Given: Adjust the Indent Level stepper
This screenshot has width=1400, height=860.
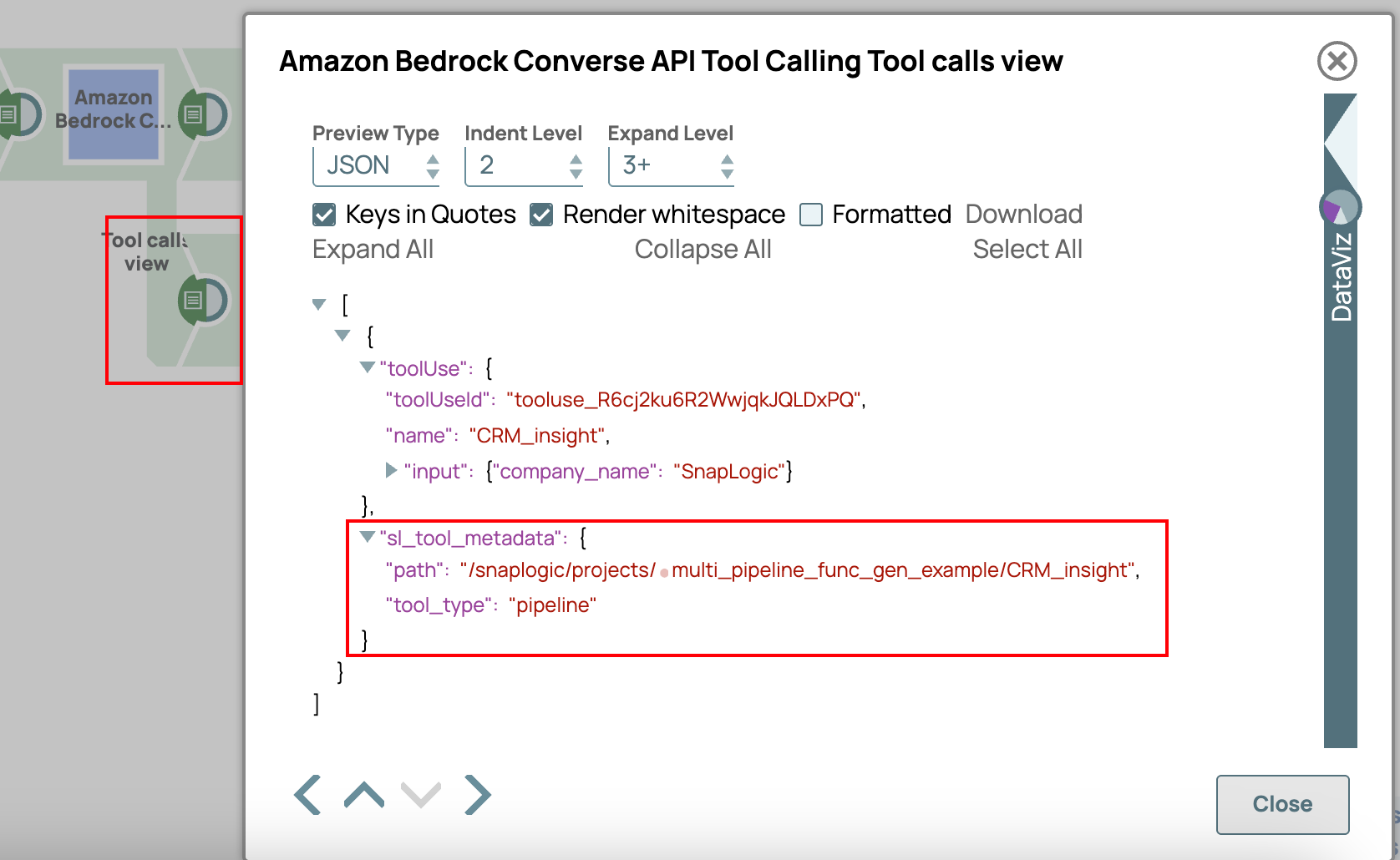Looking at the screenshot, I should pos(576,165).
